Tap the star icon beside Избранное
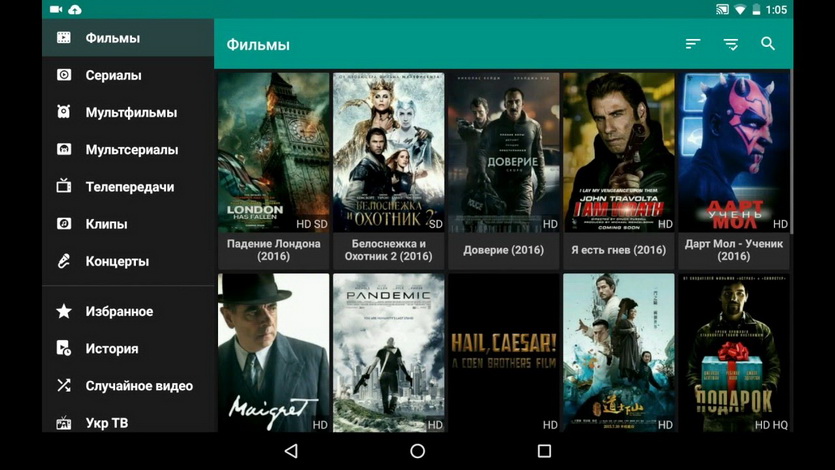 [x=64, y=311]
